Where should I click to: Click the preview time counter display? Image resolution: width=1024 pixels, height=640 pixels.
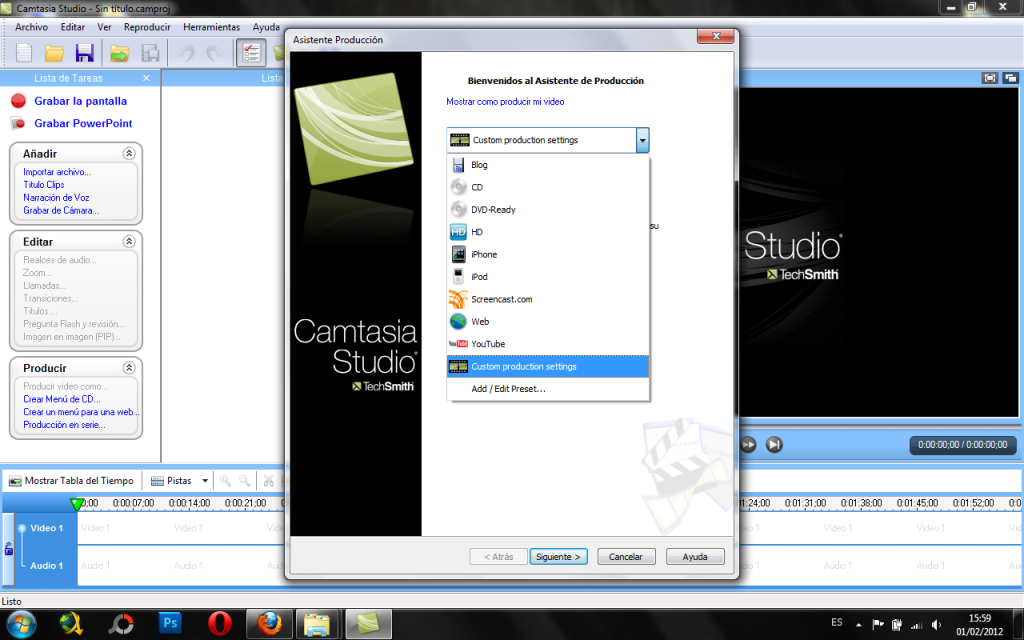963,445
